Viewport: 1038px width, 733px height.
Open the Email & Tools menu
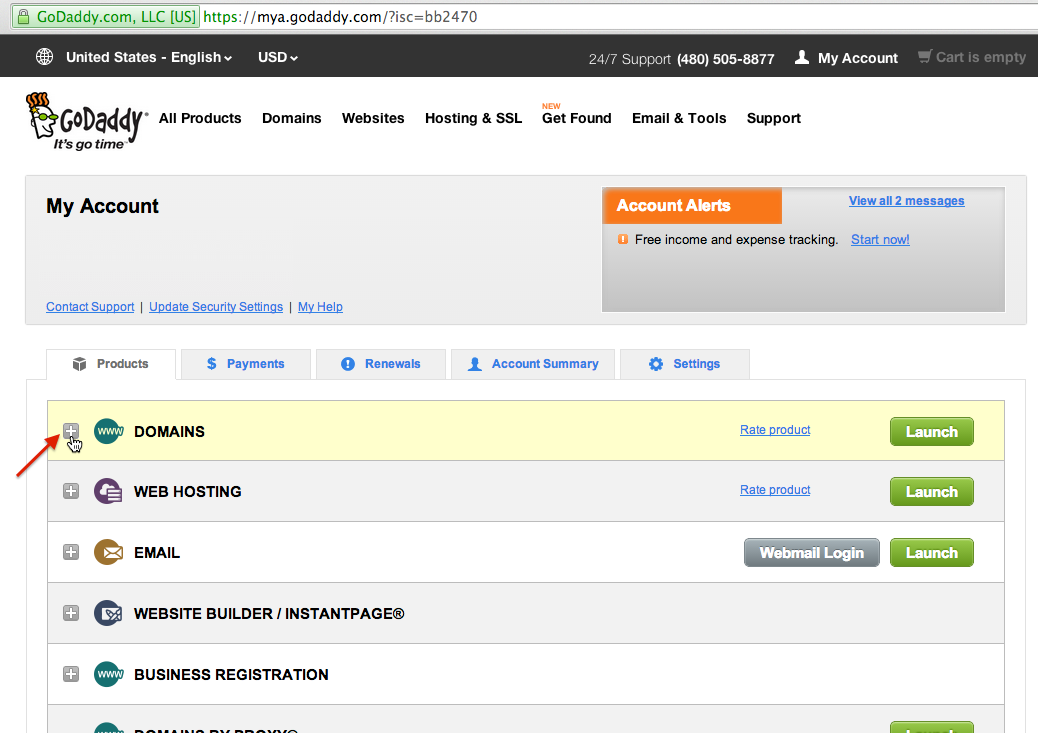pos(679,118)
